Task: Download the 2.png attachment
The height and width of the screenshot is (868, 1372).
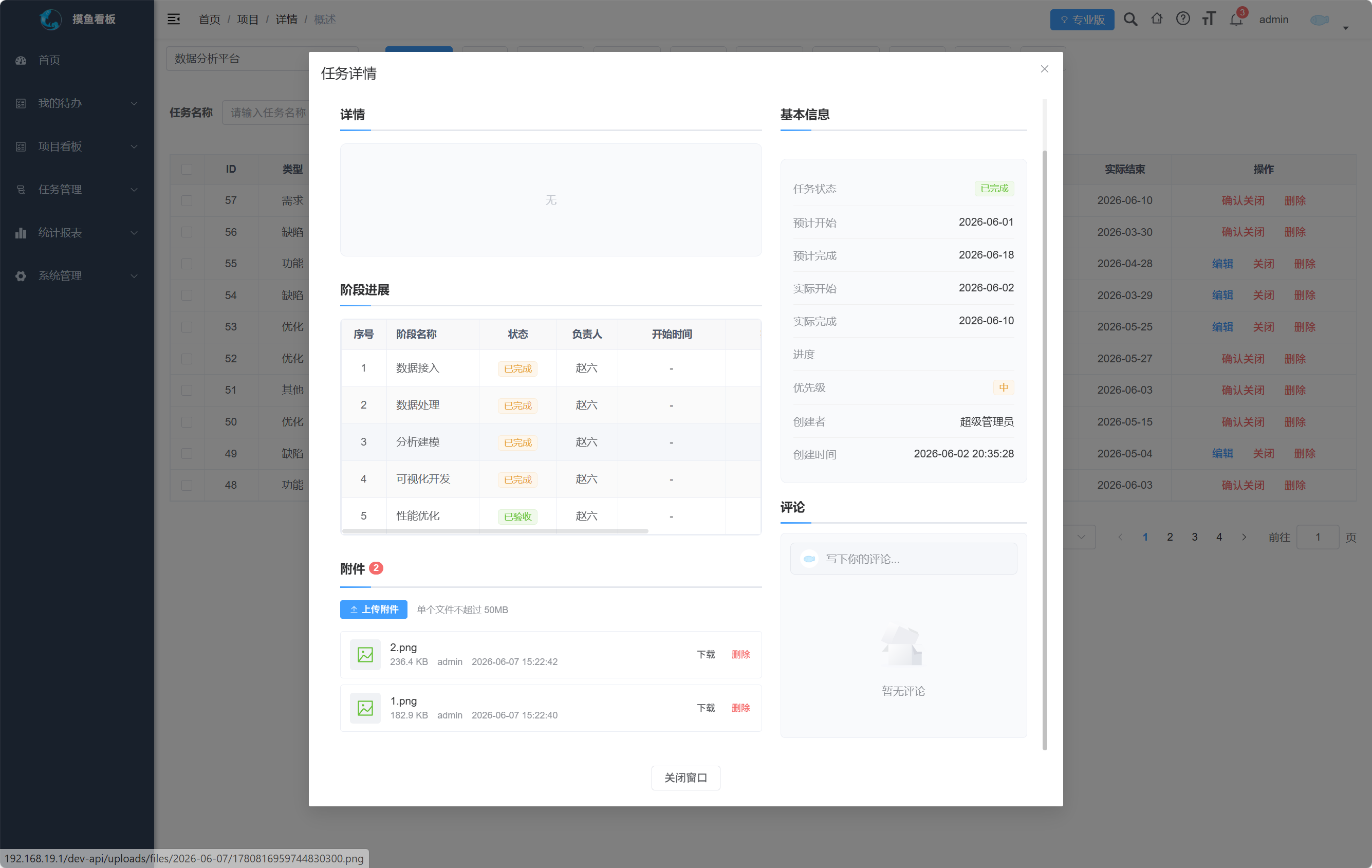Action: [x=706, y=654]
